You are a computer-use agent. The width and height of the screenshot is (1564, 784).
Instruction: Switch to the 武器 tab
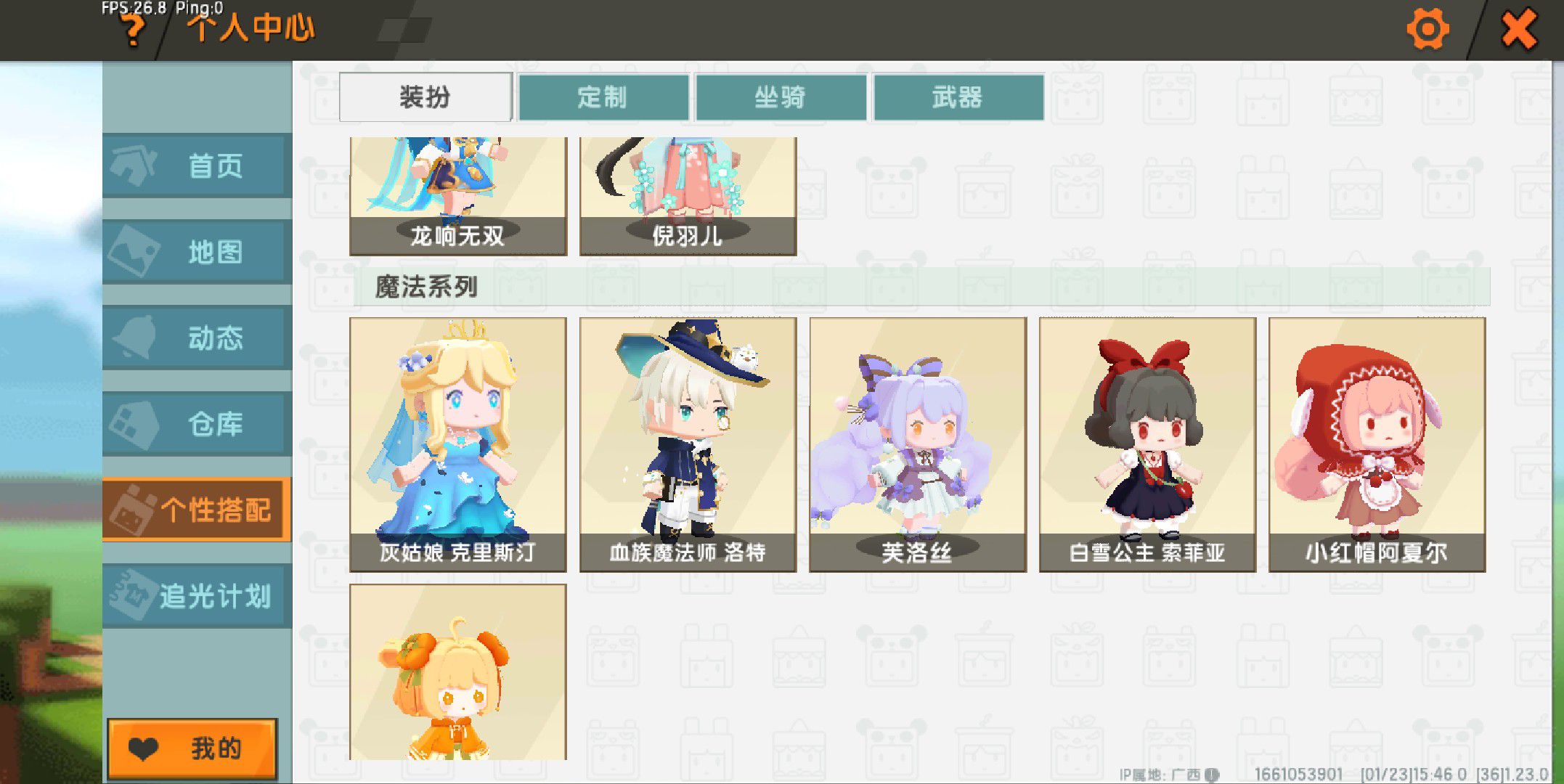coord(958,97)
